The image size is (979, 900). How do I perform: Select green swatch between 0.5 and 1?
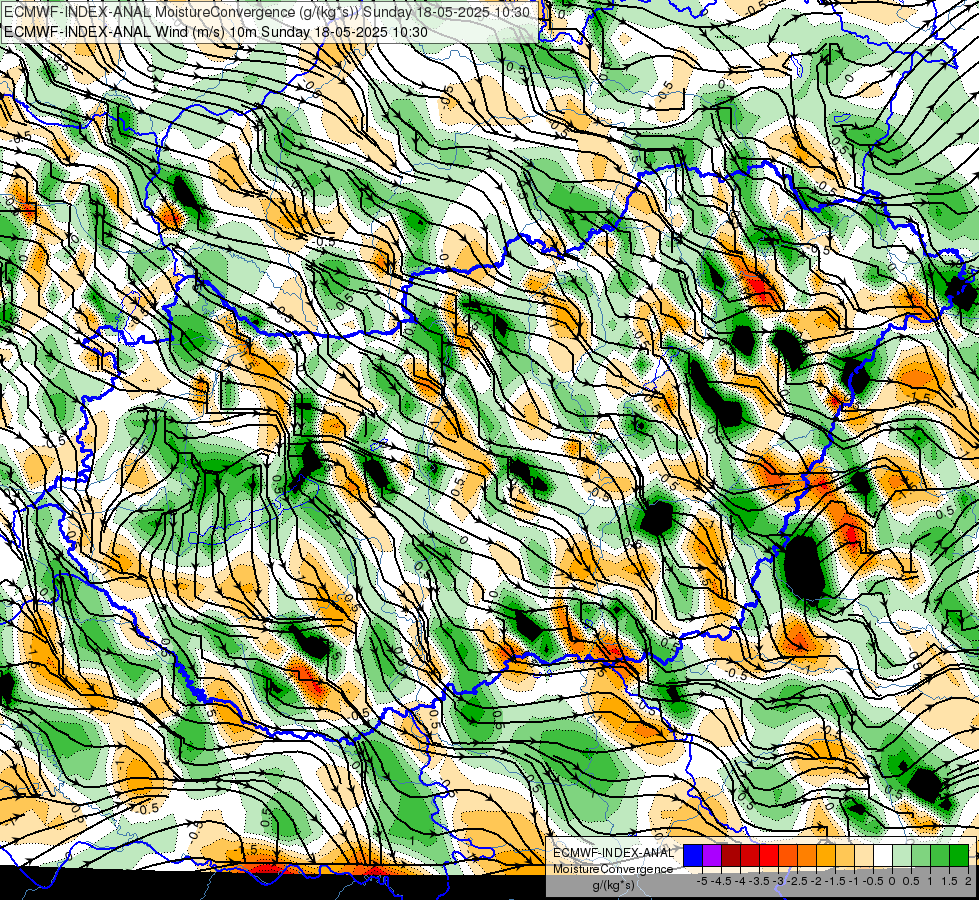coord(921,855)
